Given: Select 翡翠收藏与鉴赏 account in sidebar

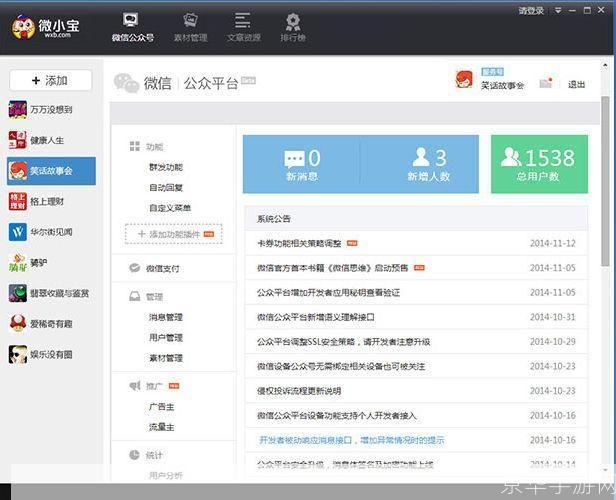Looking at the screenshot, I should click(49, 293).
